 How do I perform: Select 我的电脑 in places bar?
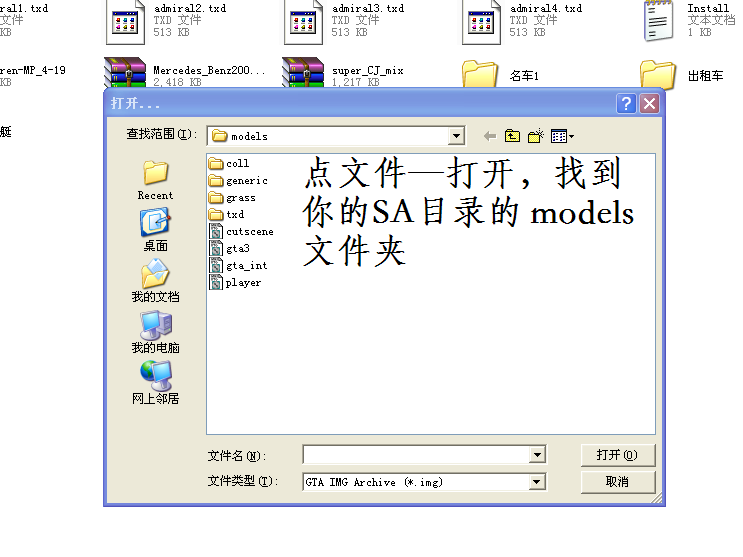[x=155, y=332]
